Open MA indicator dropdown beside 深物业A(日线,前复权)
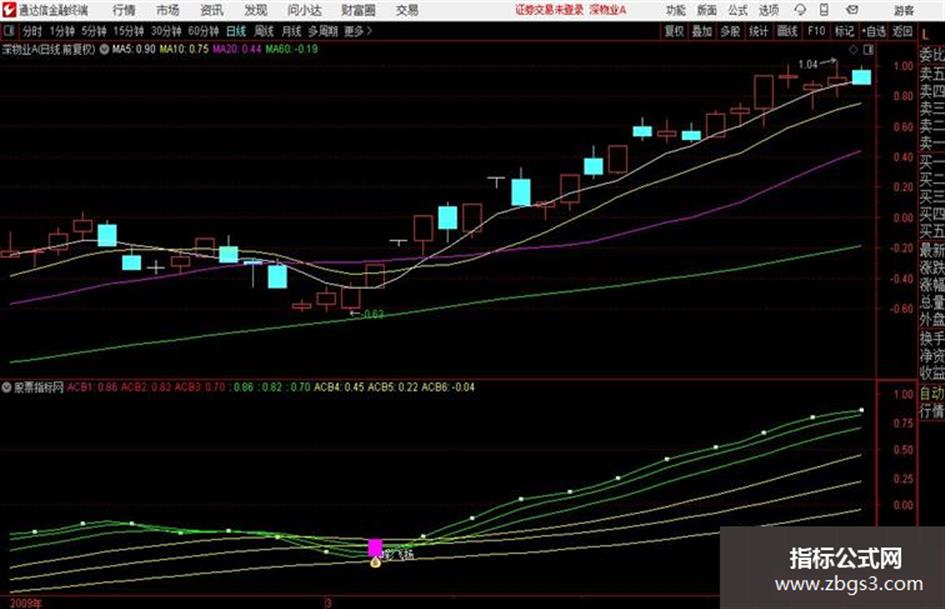 [x=104, y=49]
